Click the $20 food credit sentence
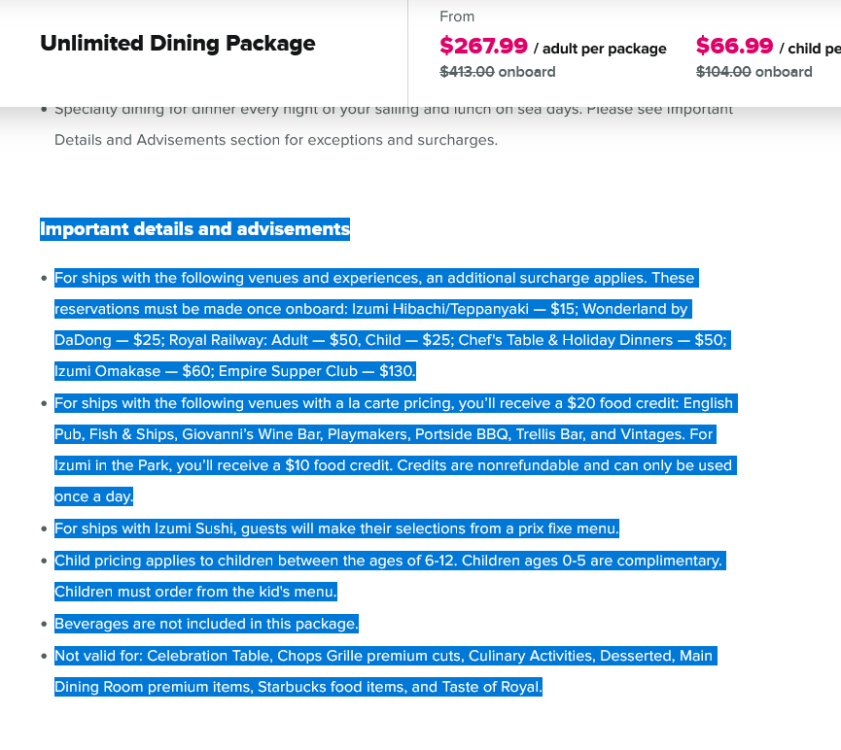Viewport: 841px width, 750px height. pyautogui.click(x=396, y=403)
